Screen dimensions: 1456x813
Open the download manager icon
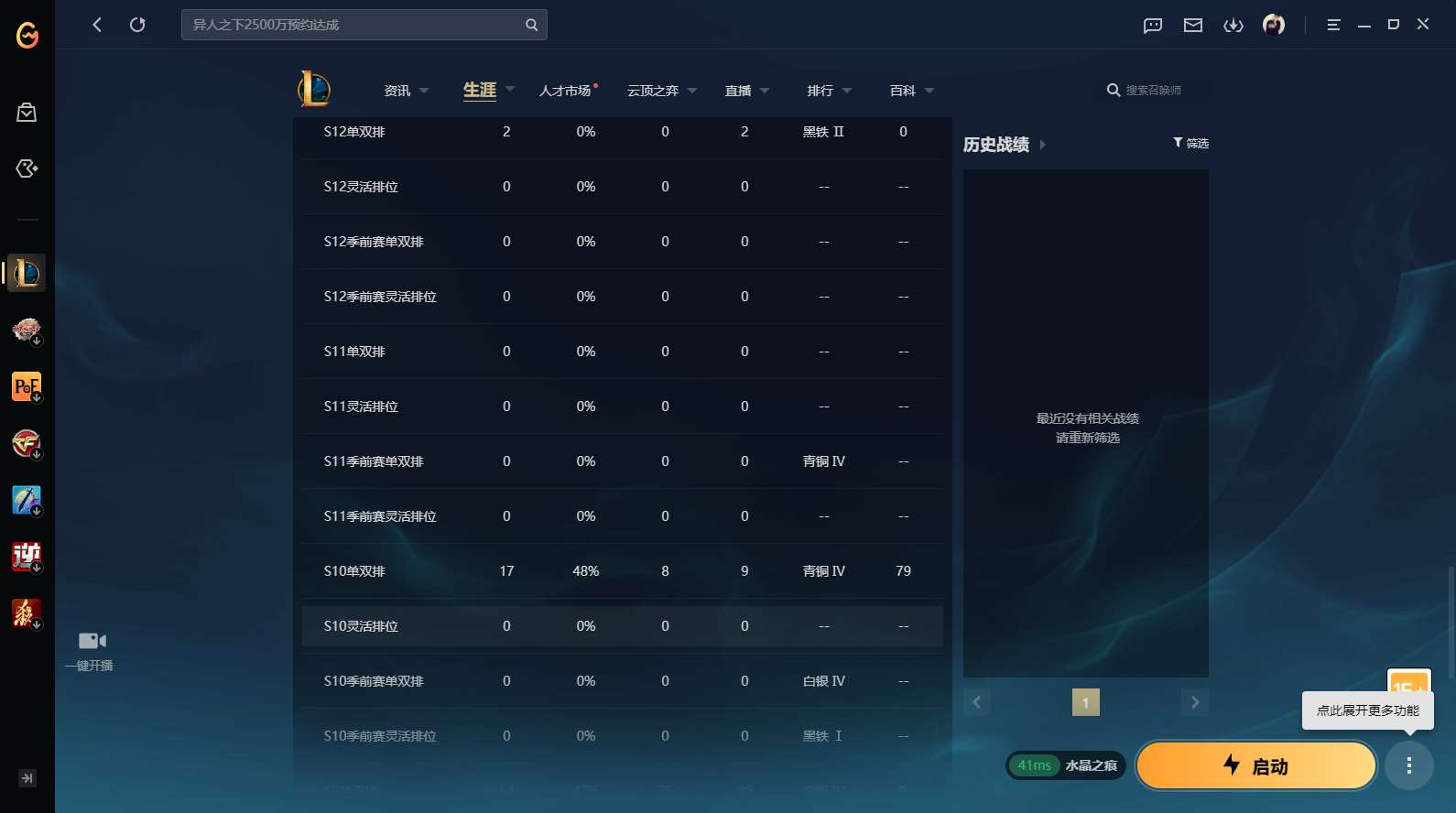1233,26
